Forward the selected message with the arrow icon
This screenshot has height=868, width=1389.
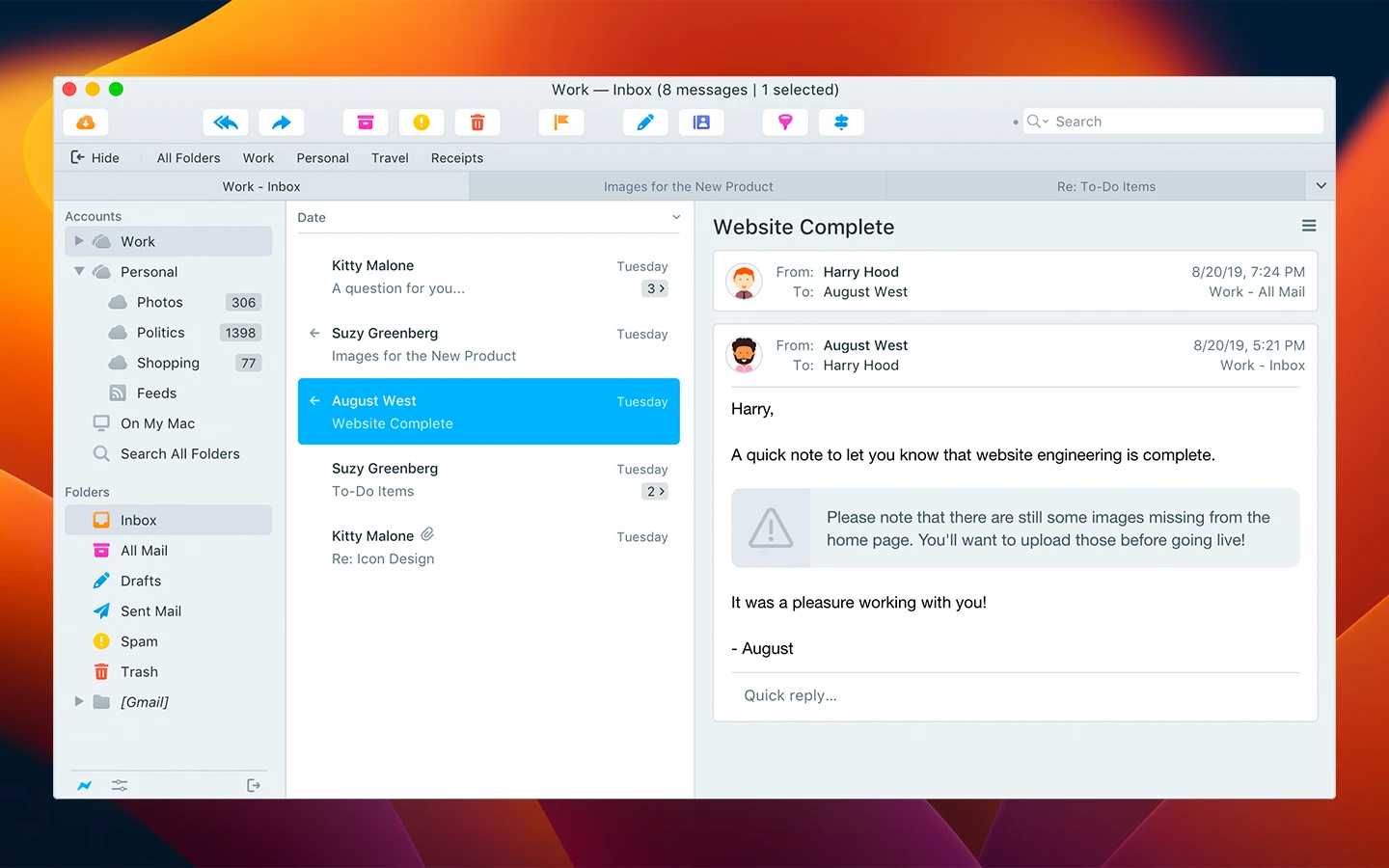pos(281,122)
